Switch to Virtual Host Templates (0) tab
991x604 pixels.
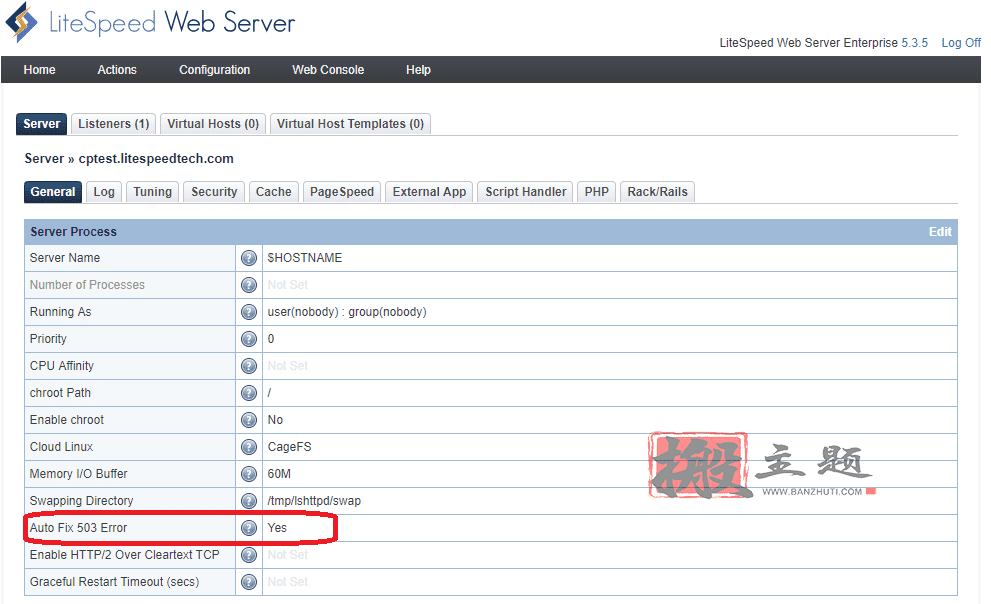350,124
